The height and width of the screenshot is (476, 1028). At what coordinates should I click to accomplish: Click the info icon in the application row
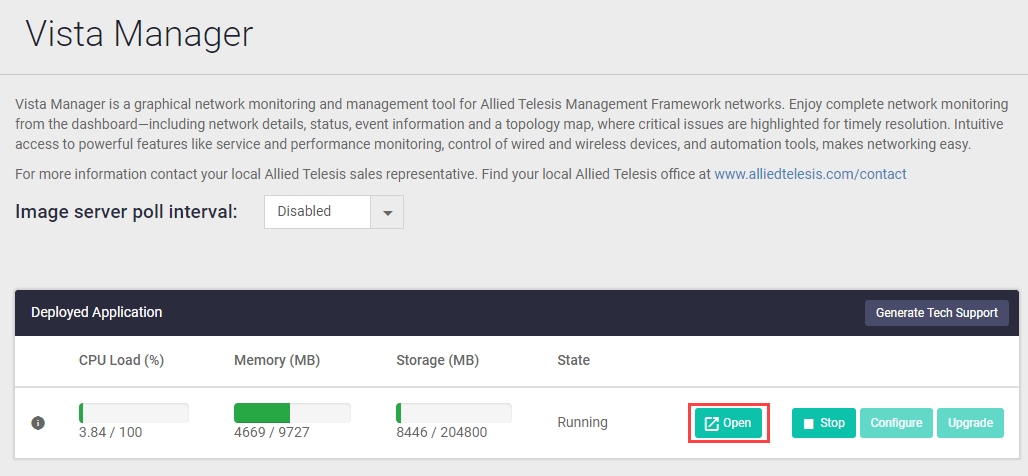[x=38, y=423]
